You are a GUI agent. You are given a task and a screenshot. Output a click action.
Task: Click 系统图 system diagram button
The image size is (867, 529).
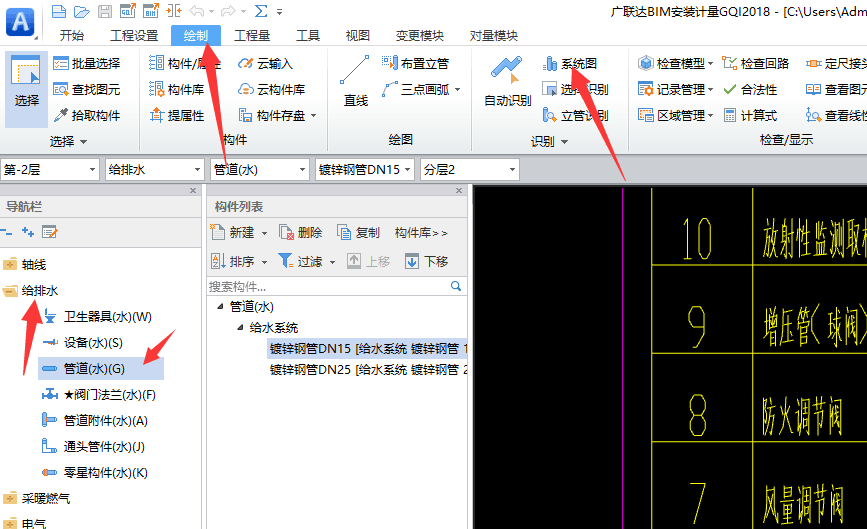(x=570, y=64)
